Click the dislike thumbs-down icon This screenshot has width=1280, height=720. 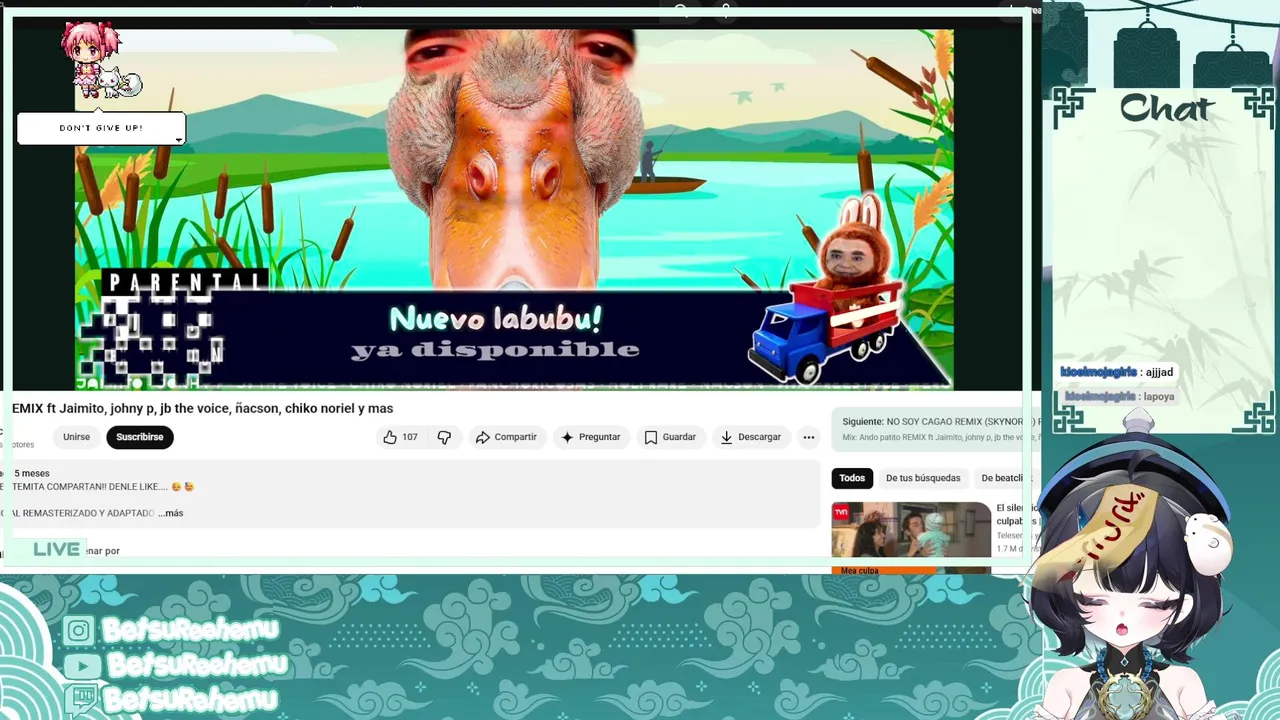pyautogui.click(x=444, y=437)
